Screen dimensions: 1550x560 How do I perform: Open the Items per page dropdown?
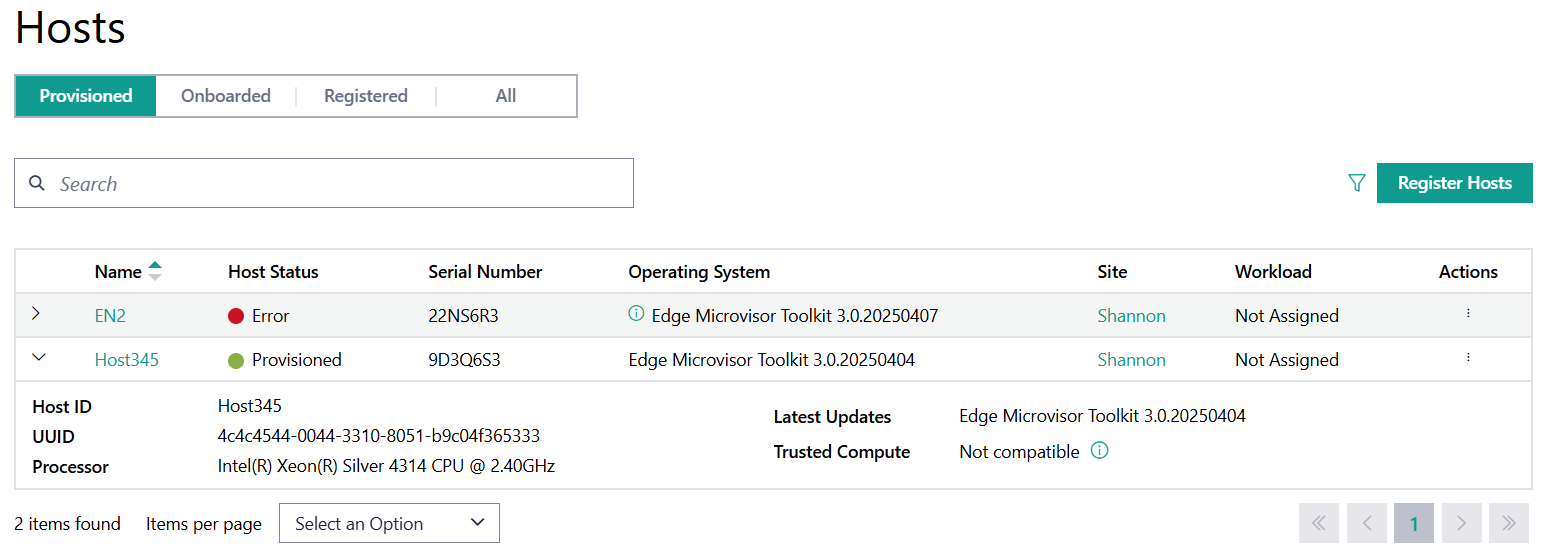389,523
